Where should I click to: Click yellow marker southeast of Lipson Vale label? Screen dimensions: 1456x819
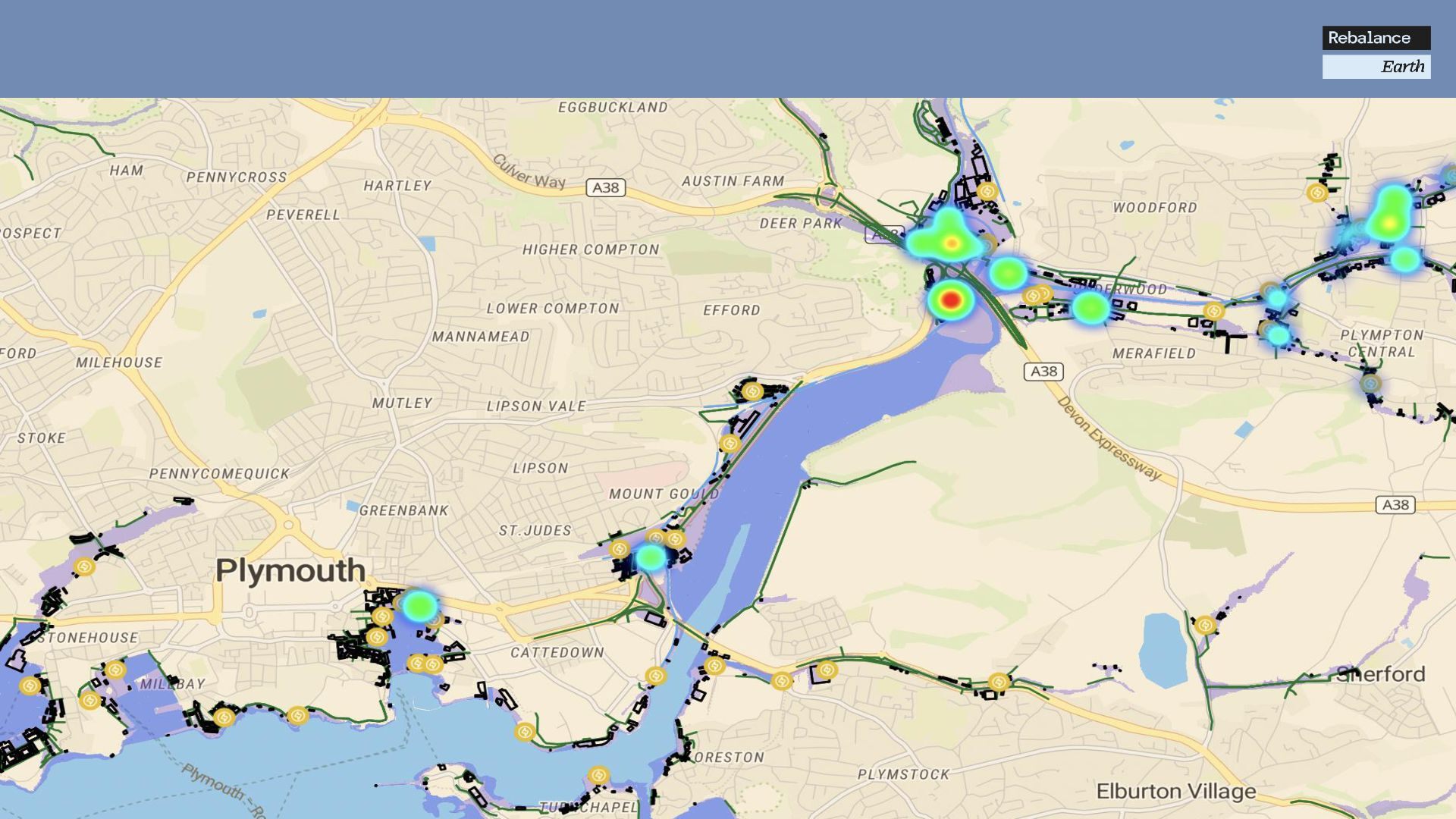[x=730, y=444]
